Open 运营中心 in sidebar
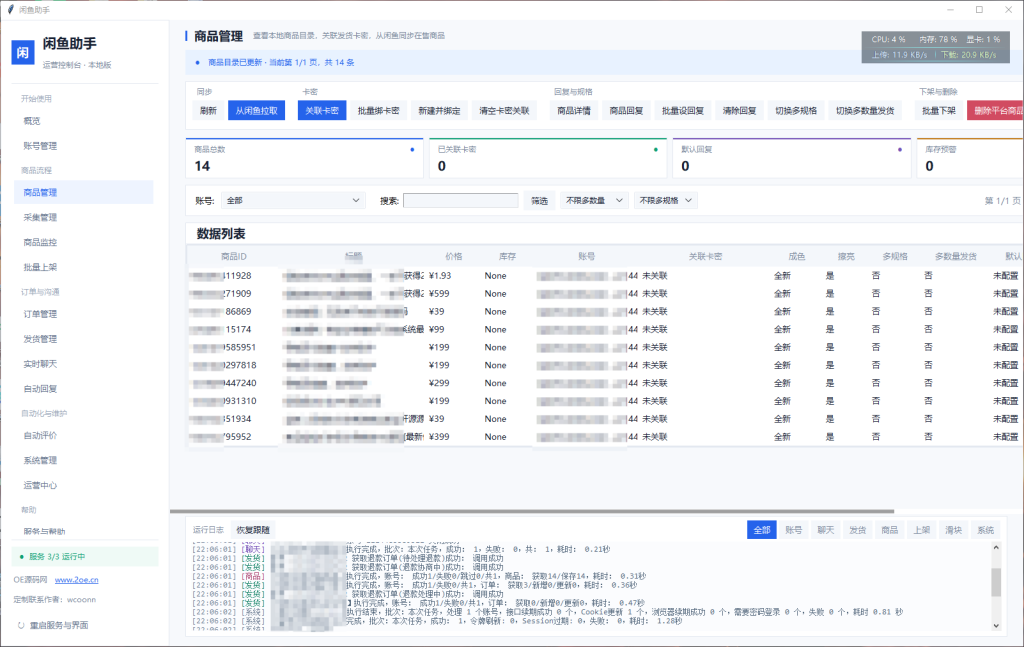1024x647 pixels. pos(84,485)
